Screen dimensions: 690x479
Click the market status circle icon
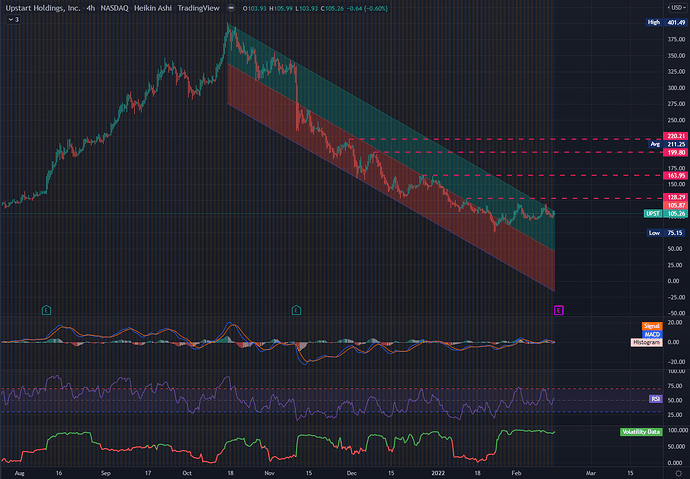point(231,8)
